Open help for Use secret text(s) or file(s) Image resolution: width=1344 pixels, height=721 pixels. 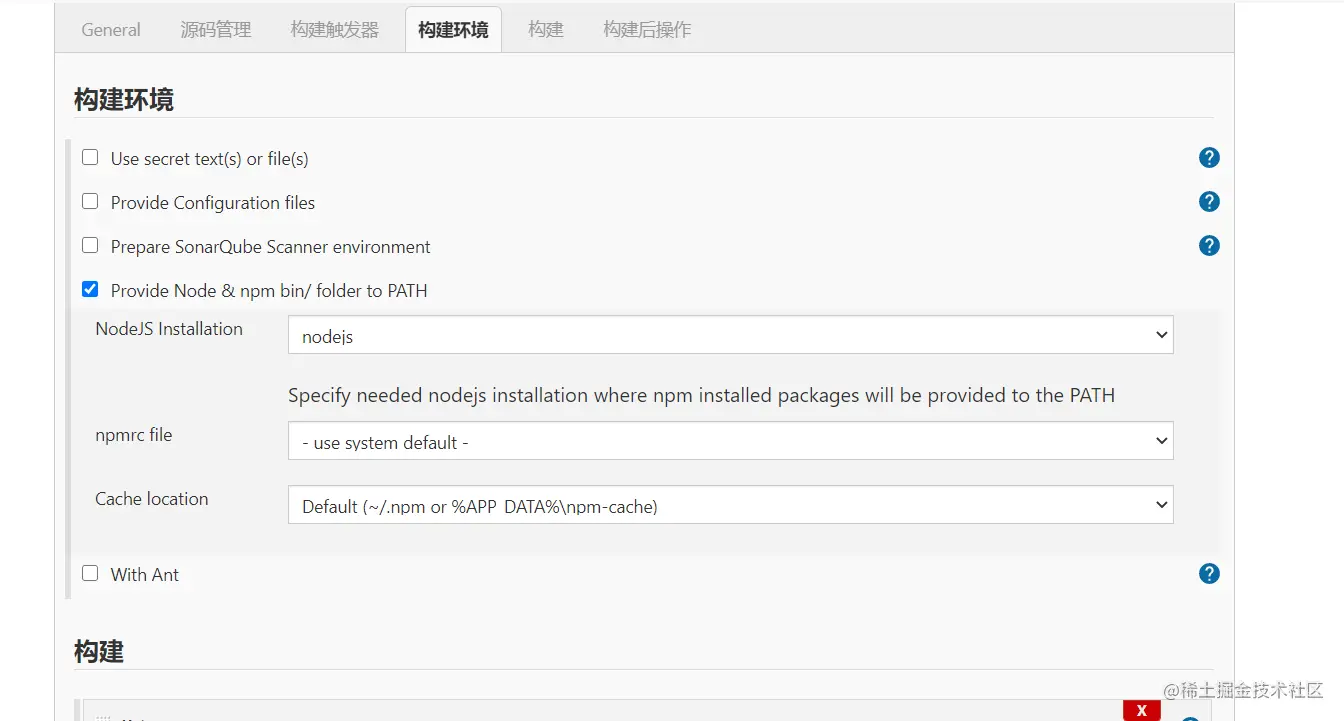pyautogui.click(x=1209, y=158)
